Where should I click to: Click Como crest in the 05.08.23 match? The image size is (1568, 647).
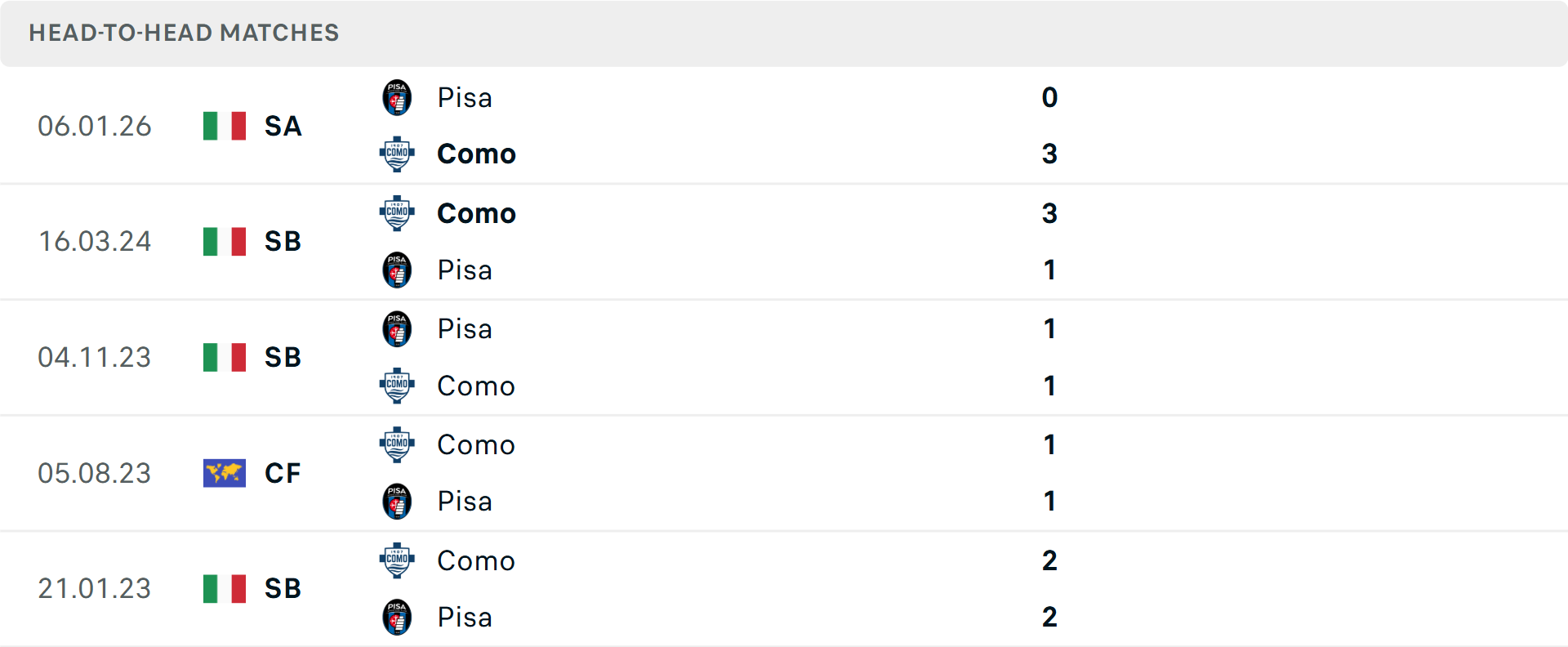click(x=397, y=444)
